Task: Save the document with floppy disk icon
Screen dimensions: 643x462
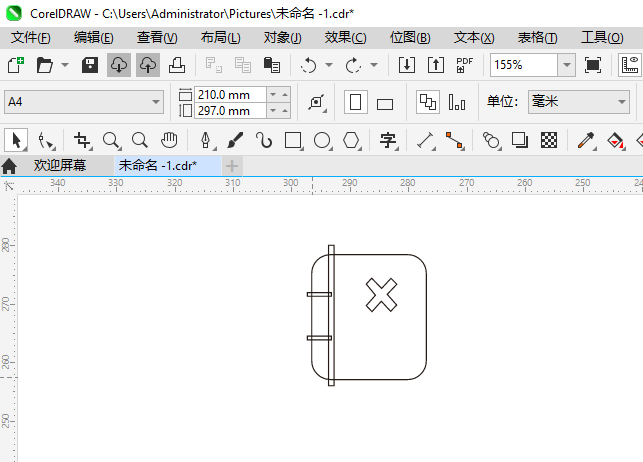Action: click(x=90, y=65)
